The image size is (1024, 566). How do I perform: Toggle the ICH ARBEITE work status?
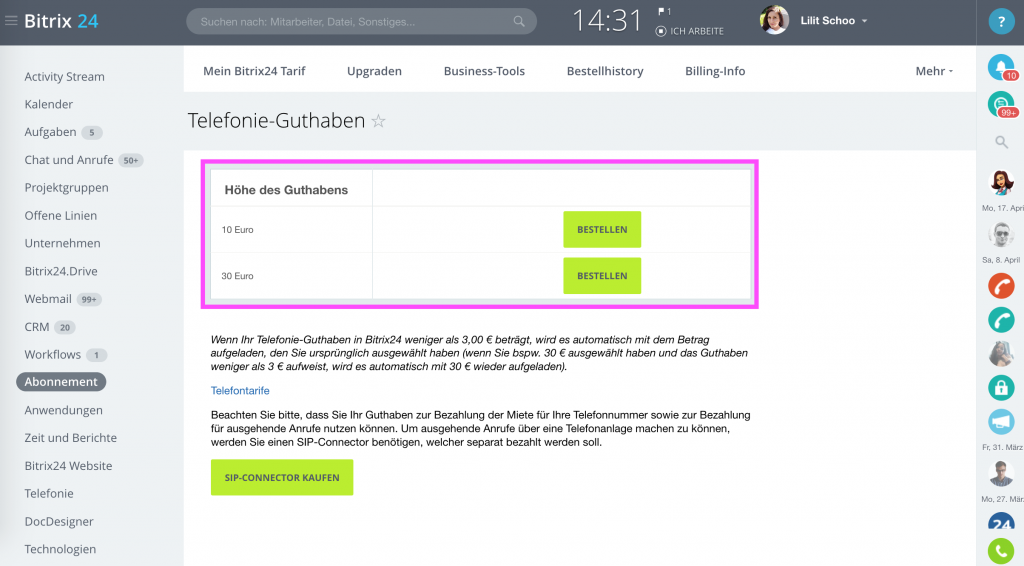pos(690,31)
